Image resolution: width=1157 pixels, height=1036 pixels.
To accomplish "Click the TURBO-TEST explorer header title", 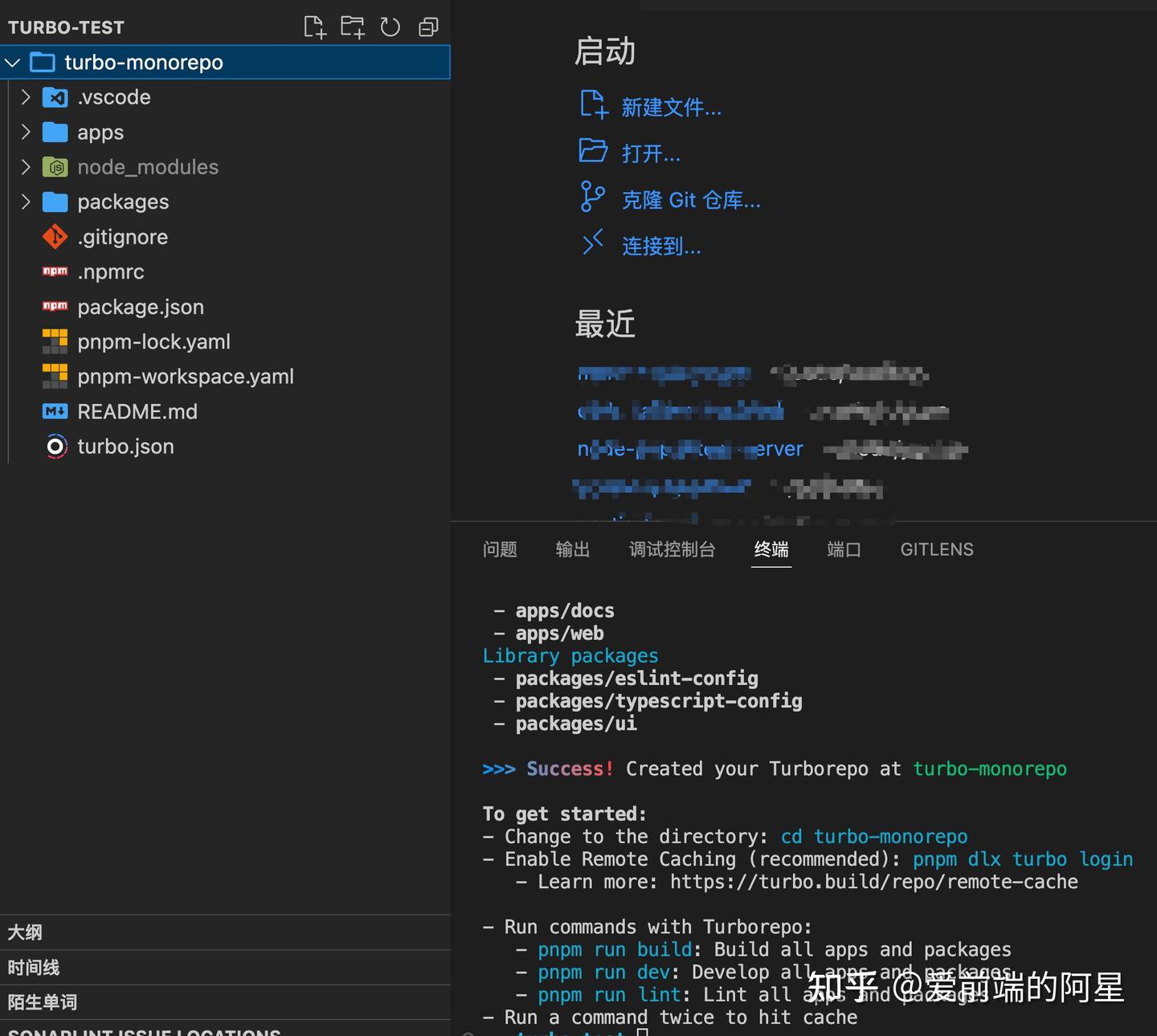I will tap(66, 27).
